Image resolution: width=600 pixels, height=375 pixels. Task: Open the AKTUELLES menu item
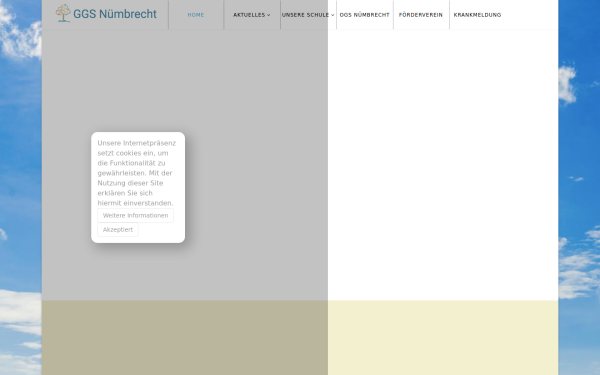[x=249, y=15]
